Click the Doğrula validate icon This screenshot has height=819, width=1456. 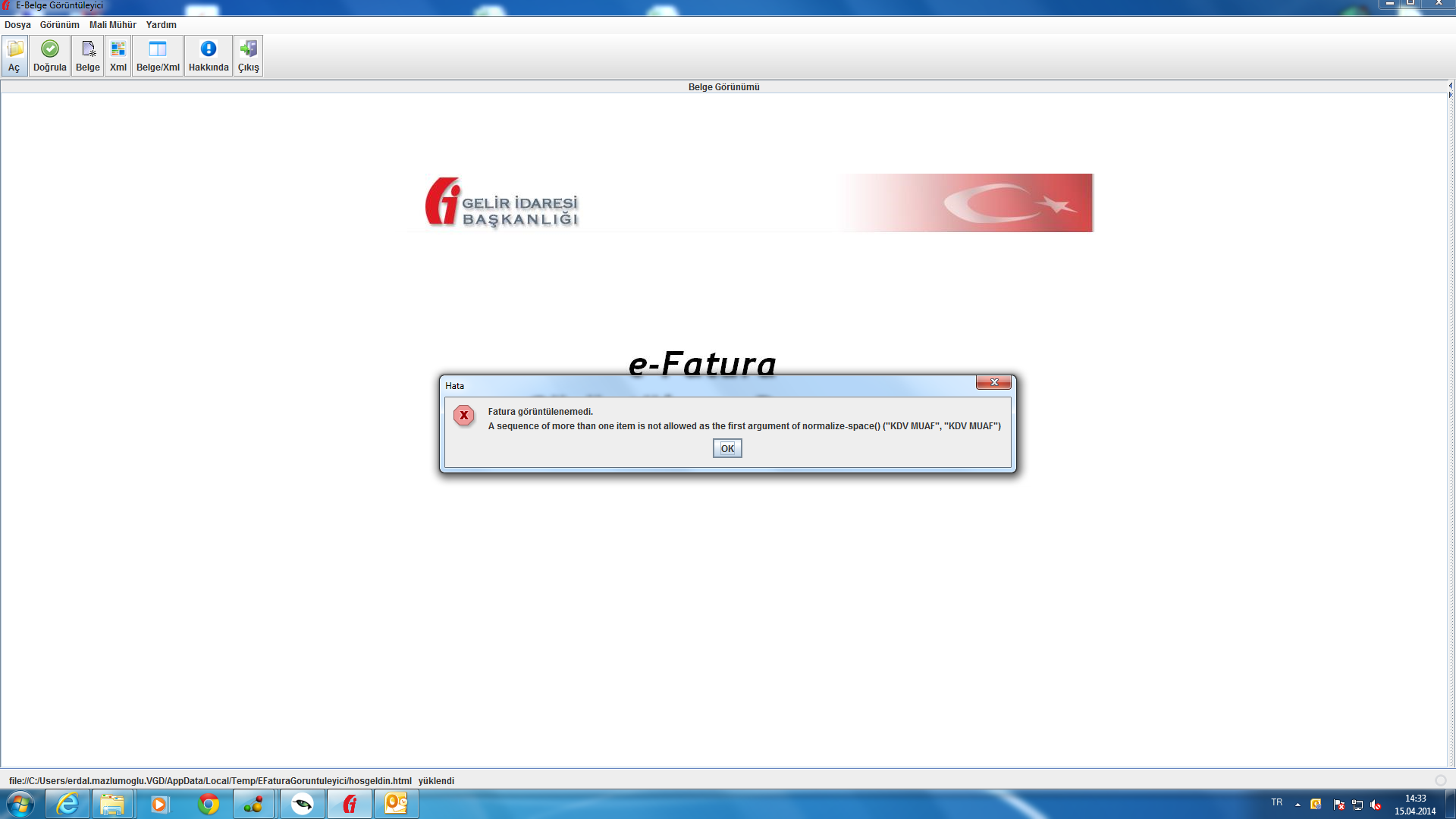click(x=50, y=55)
